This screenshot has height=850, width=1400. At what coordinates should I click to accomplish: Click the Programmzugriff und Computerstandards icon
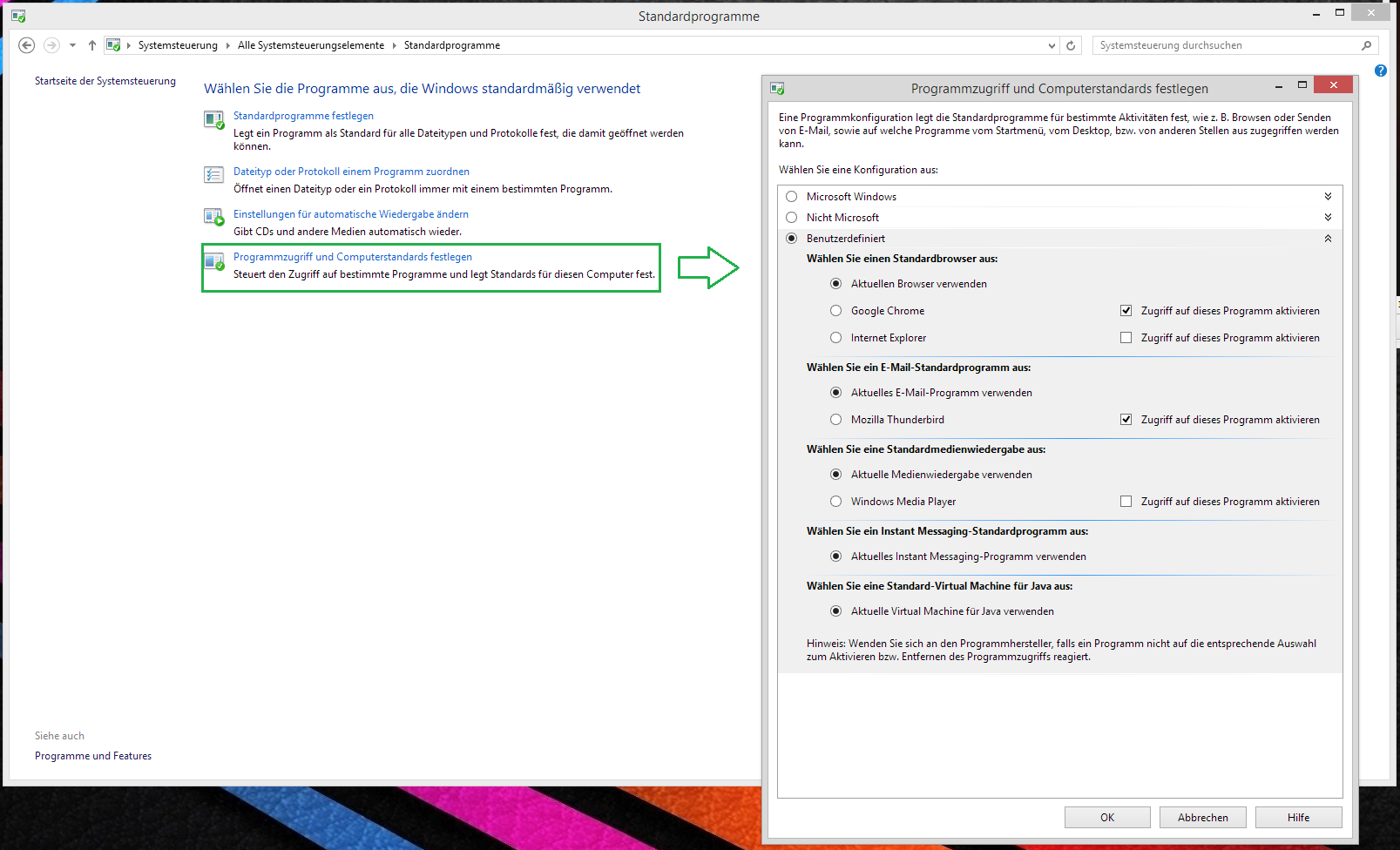point(214,260)
